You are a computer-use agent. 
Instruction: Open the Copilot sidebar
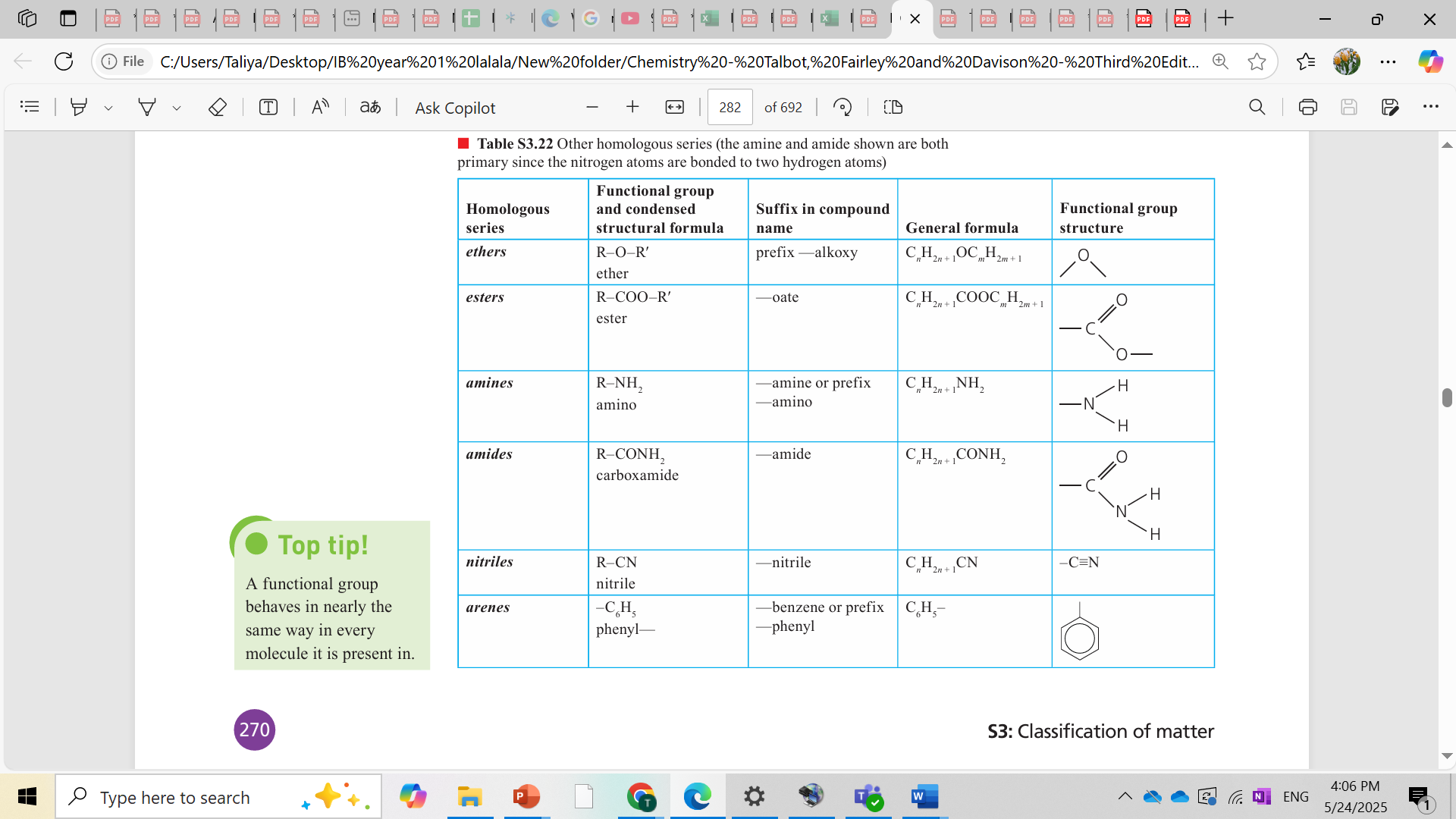click(x=1431, y=61)
